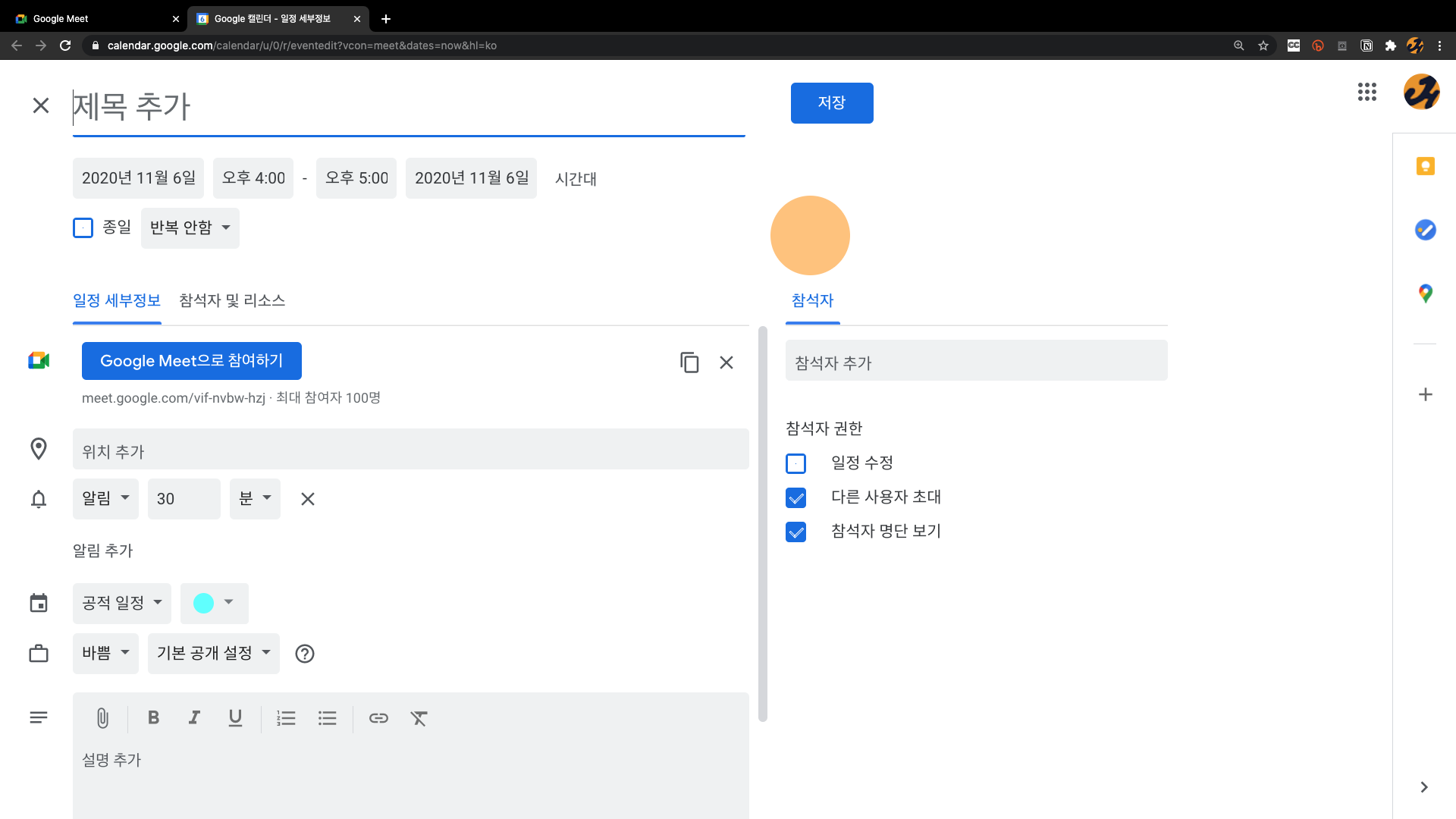Toggle bold text formatting

(x=153, y=718)
